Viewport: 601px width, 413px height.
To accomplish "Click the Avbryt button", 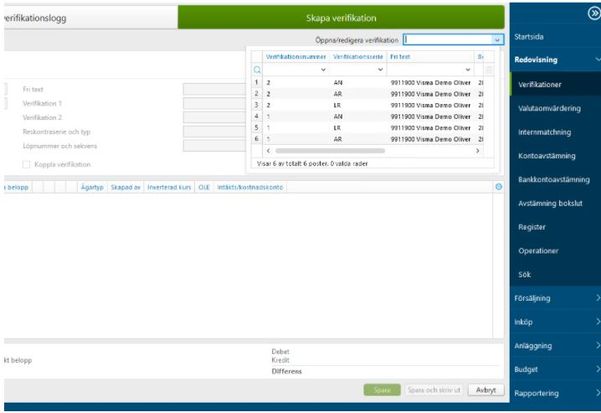I will [x=486, y=390].
